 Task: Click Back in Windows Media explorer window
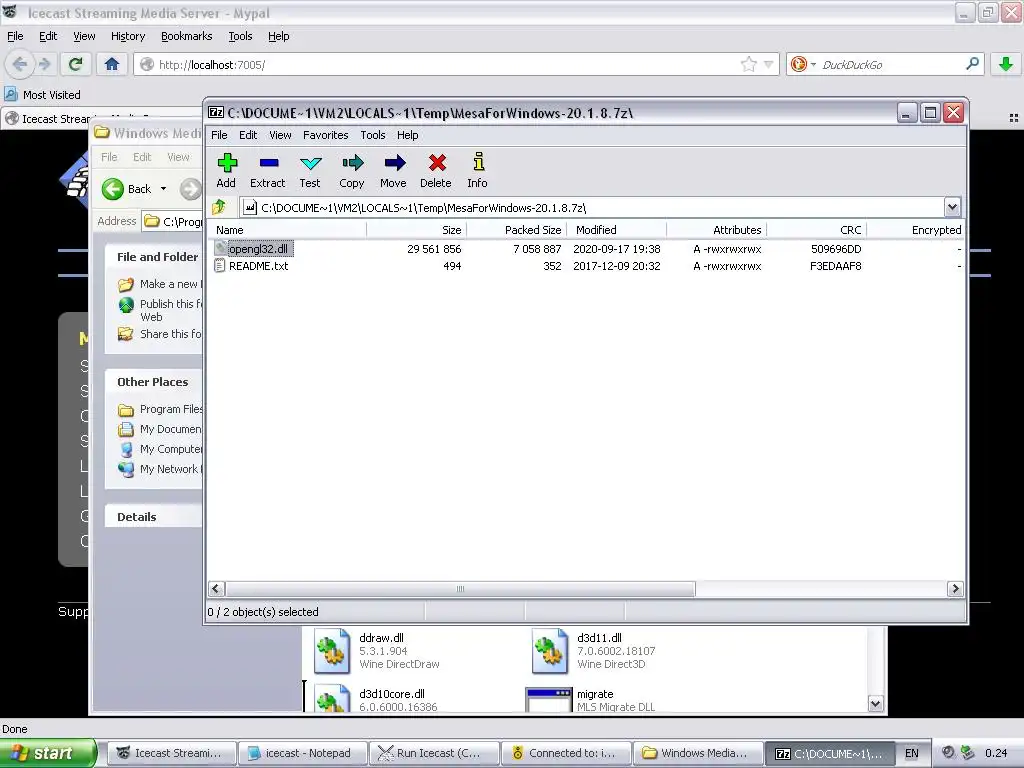(x=127, y=189)
